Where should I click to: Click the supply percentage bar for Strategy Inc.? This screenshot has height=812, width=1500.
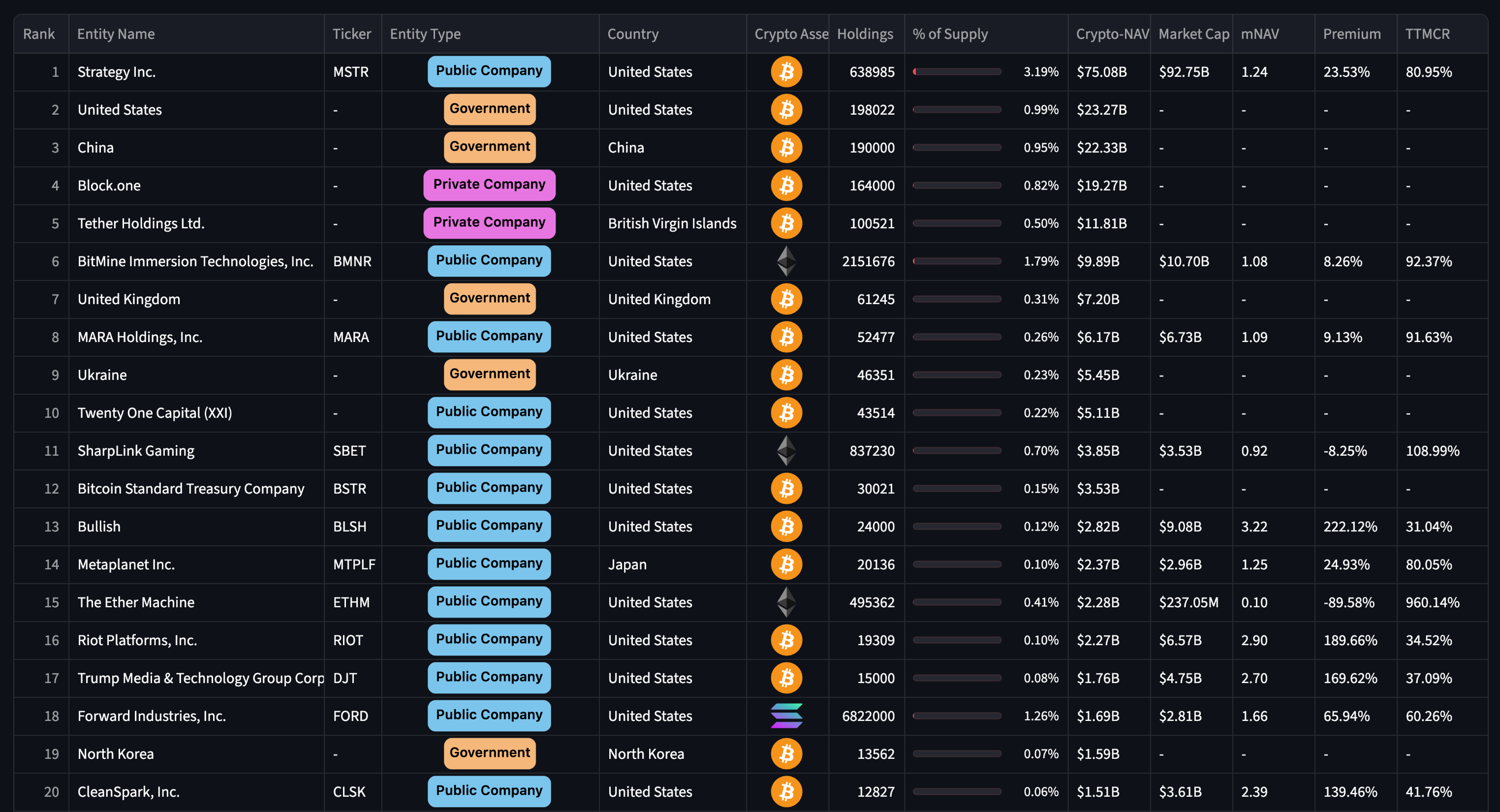[957, 72]
